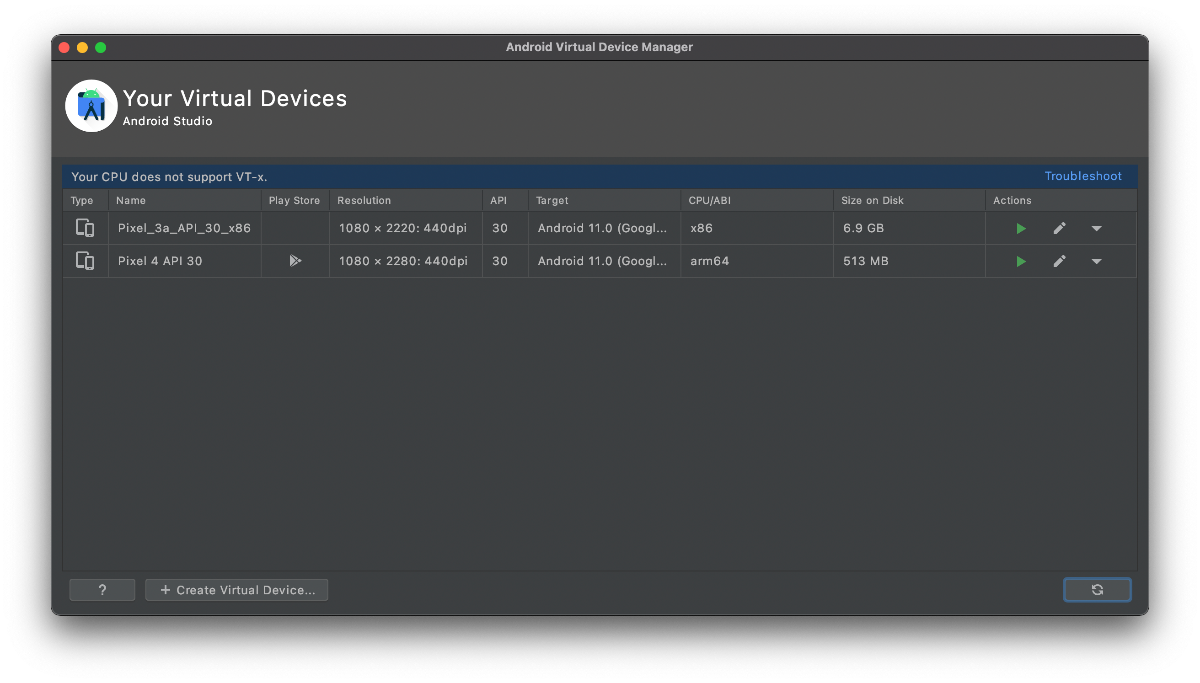This screenshot has width=1200, height=683.
Task: Sort by the Type column header
Action: 85,200
